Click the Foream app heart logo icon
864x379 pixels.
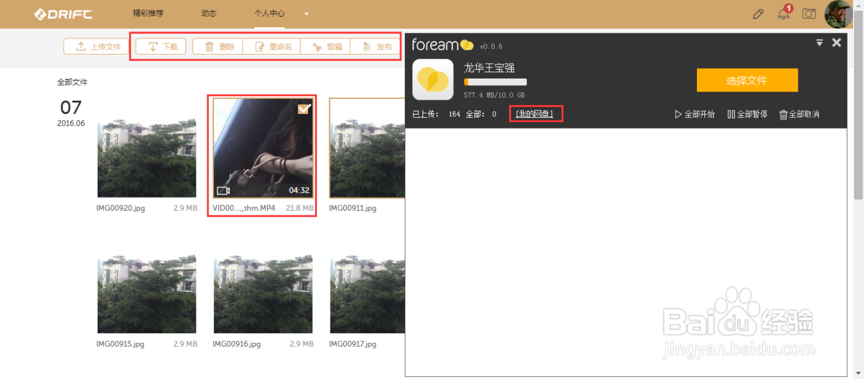point(433,80)
